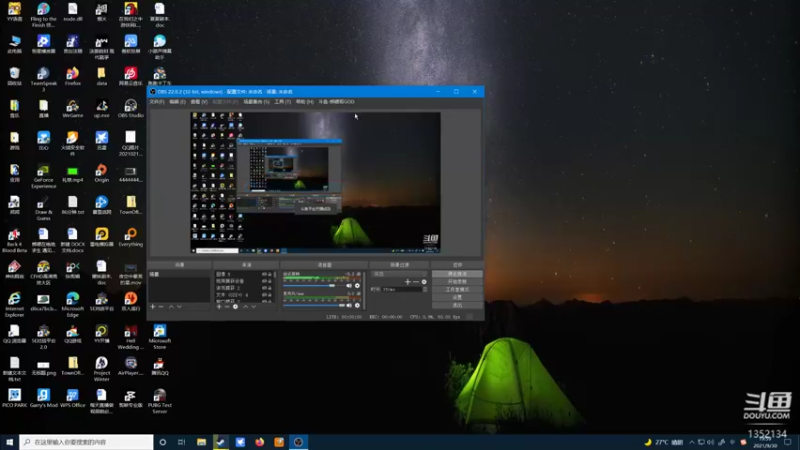Open the PICO PARK desktop icon
Screen dimensions: 800x450
point(14,399)
